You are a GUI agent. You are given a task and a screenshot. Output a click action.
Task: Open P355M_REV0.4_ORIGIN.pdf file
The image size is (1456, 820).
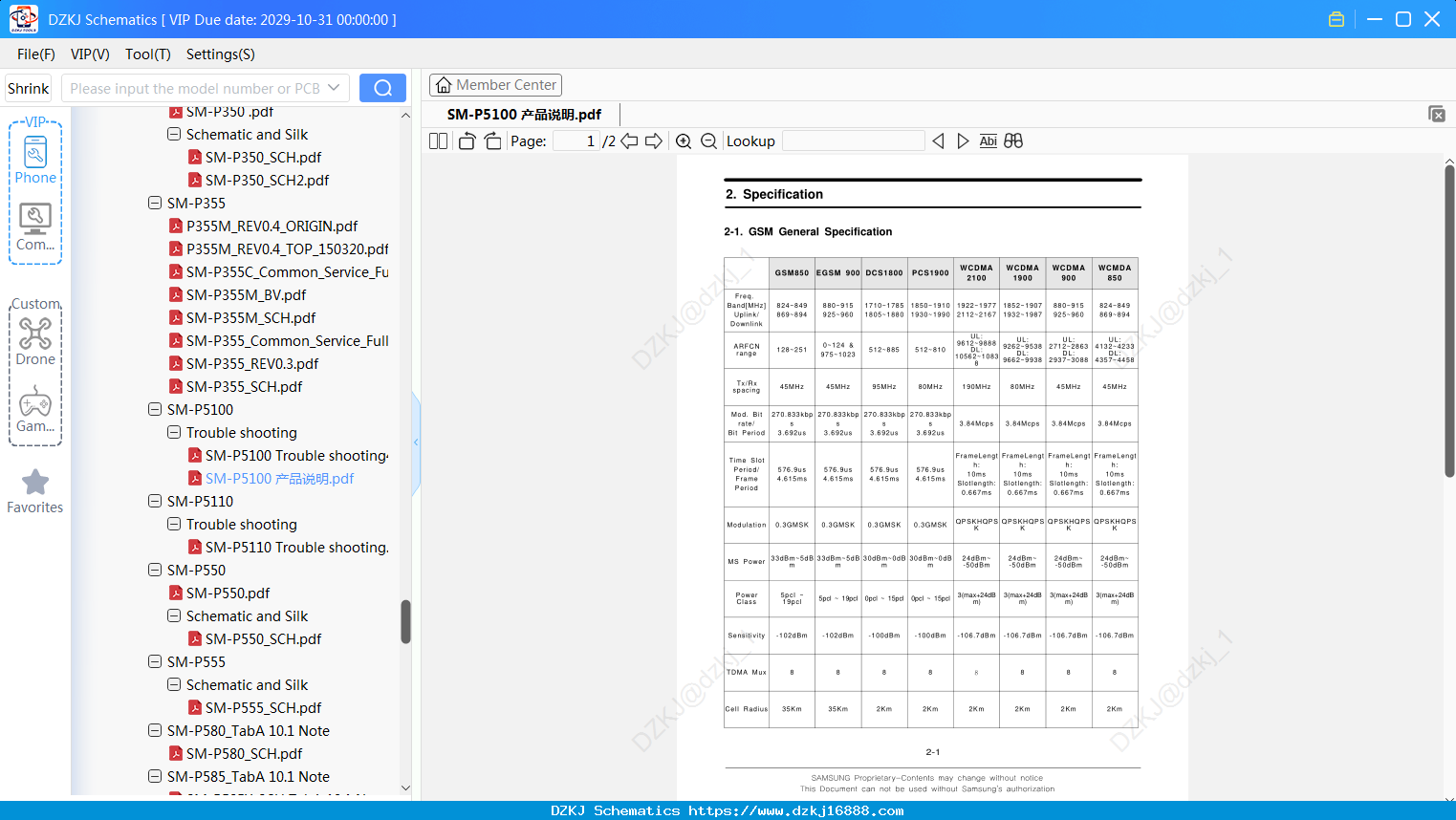(272, 226)
